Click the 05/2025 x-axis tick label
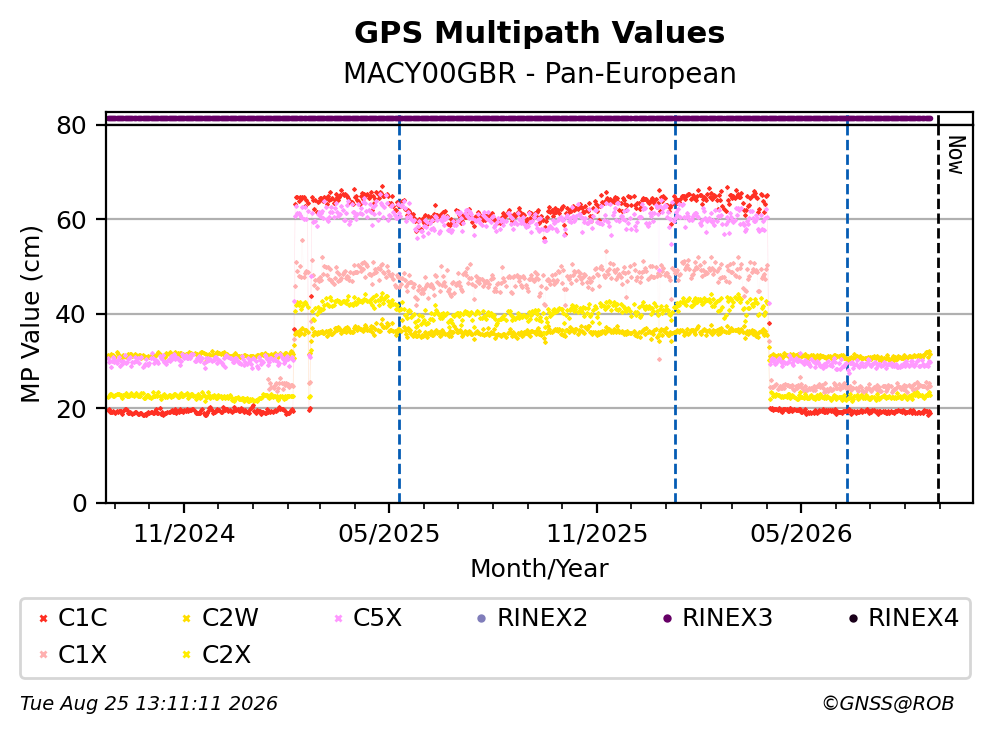 [x=389, y=534]
